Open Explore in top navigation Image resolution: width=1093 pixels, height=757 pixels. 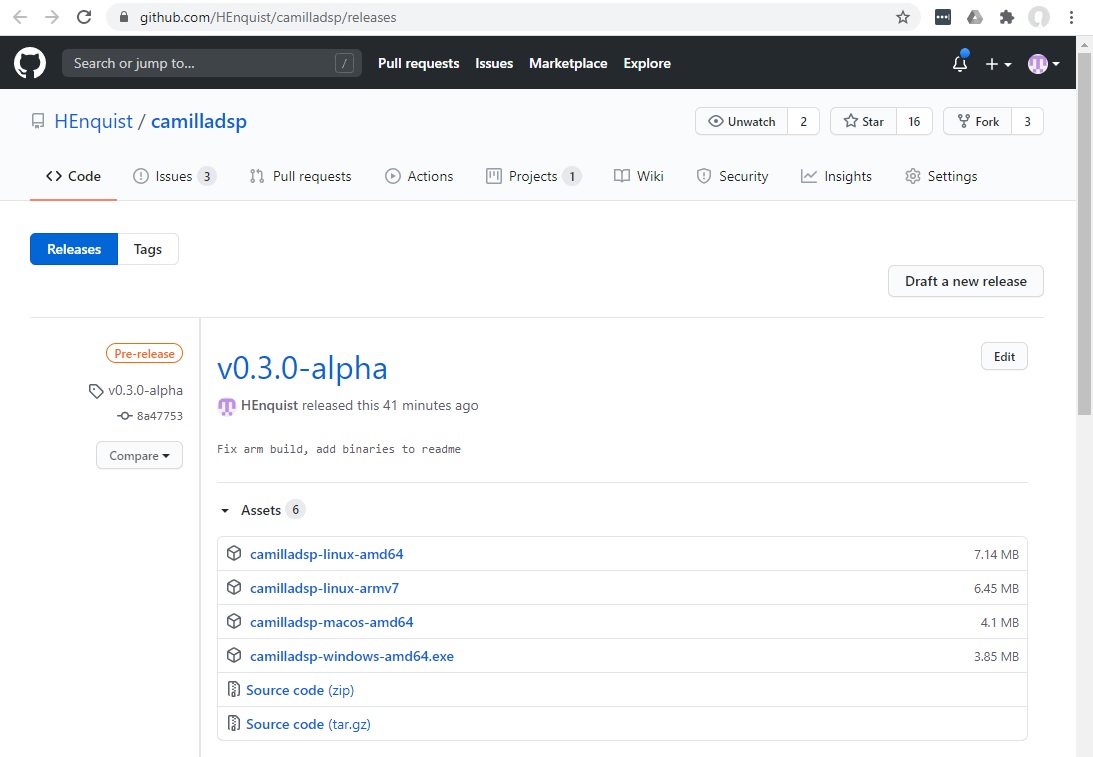[x=647, y=63]
